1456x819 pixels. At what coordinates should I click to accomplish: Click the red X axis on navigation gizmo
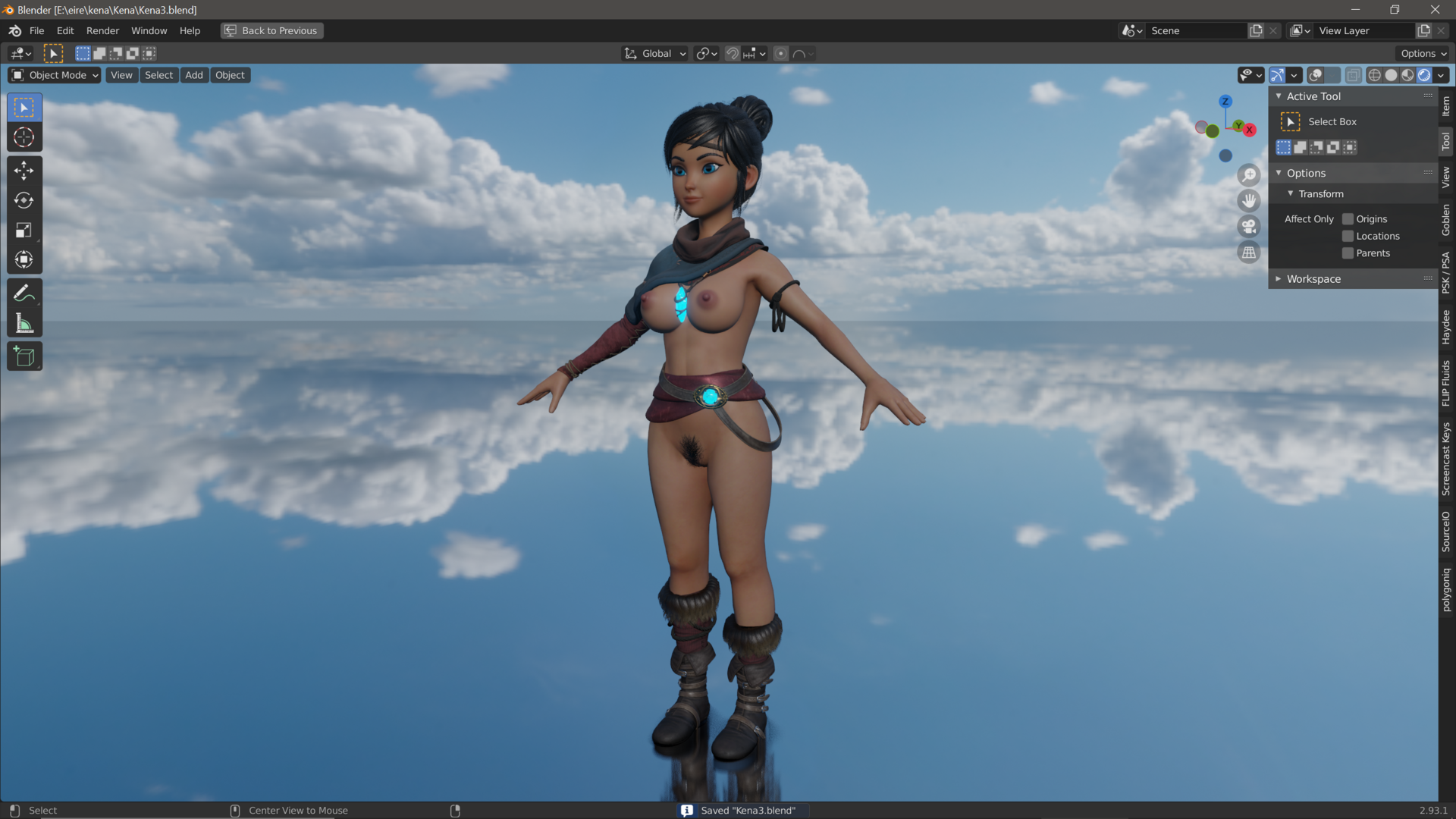[x=1250, y=130]
